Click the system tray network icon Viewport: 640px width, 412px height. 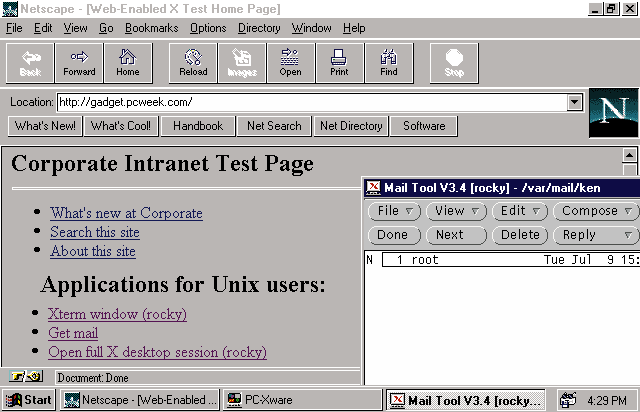point(568,400)
